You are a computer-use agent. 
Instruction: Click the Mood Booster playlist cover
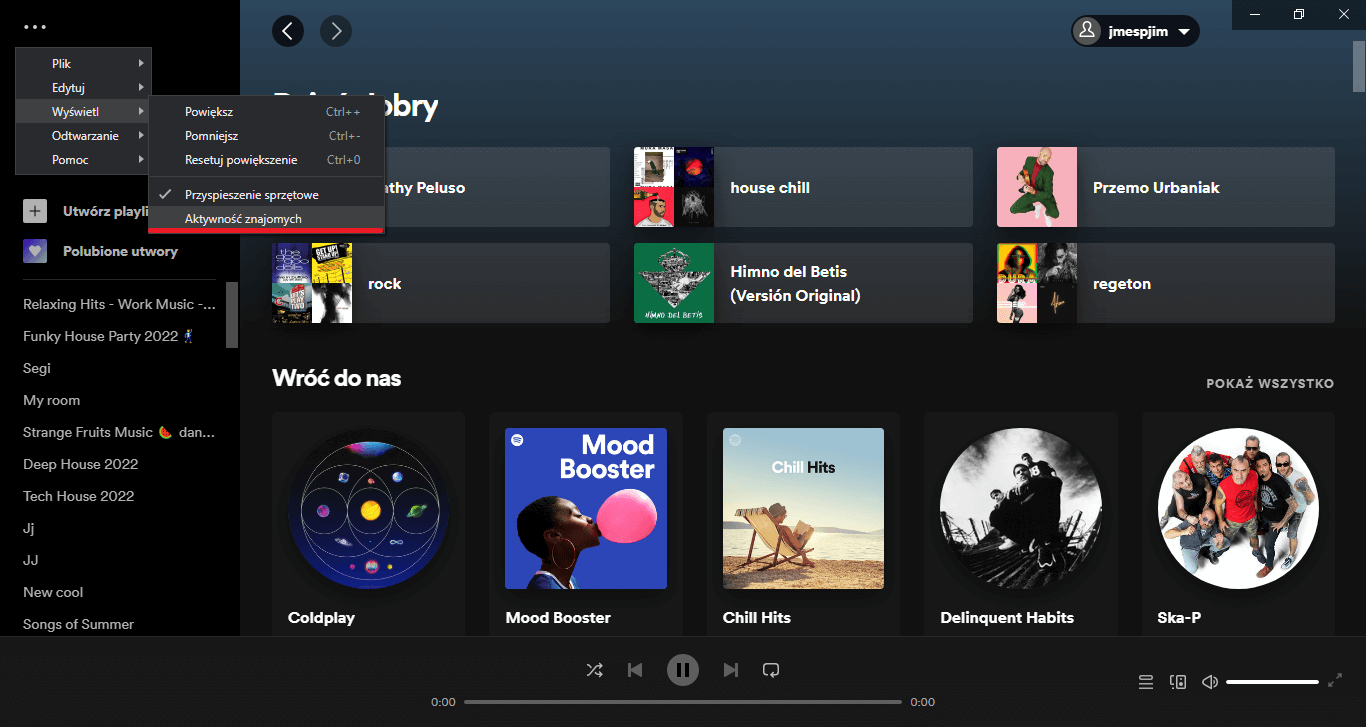586,509
